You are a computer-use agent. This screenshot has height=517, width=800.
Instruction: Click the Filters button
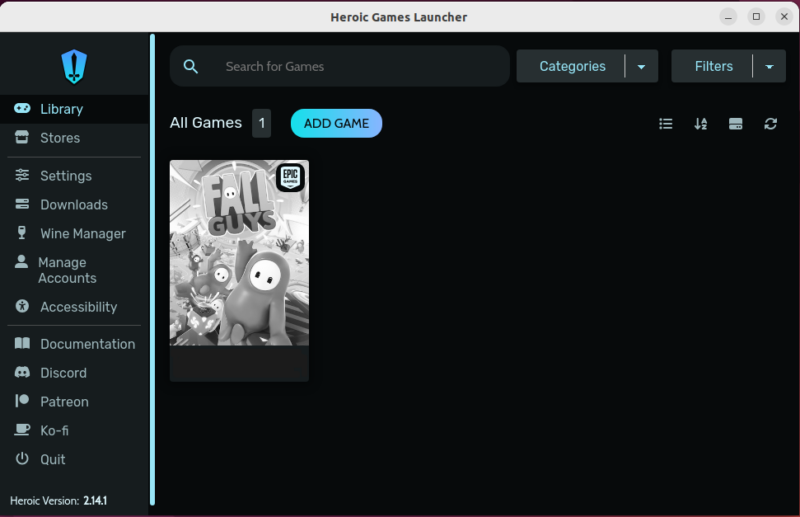[713, 66]
